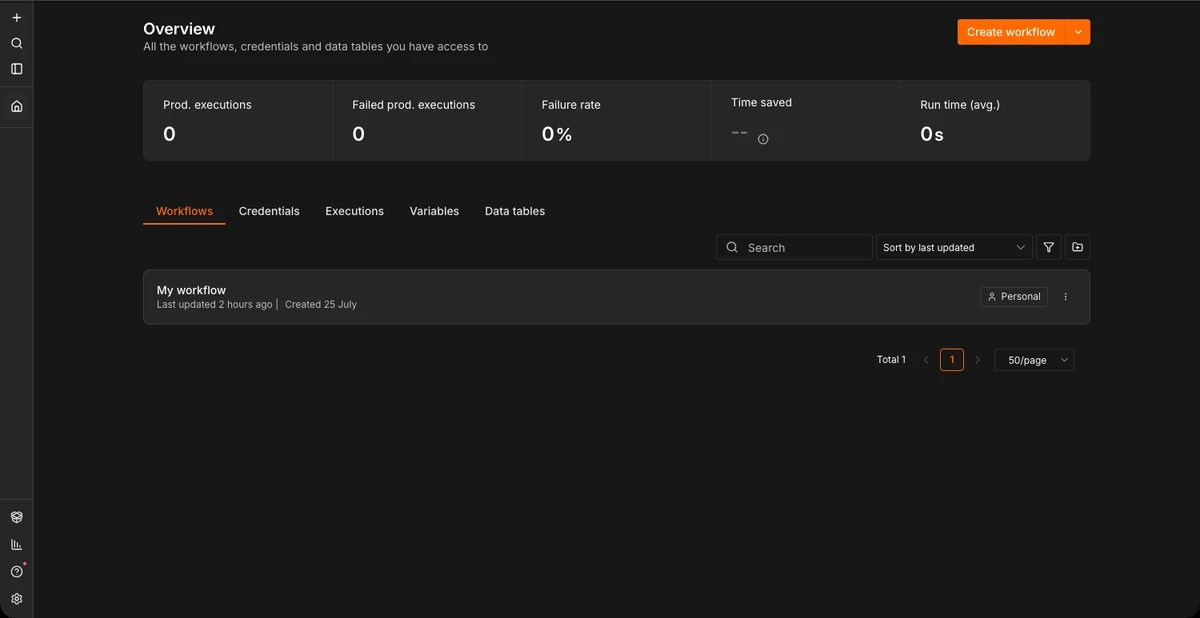This screenshot has height=618, width=1200.
Task: Go to the home Overview icon
Action: pos(16,106)
